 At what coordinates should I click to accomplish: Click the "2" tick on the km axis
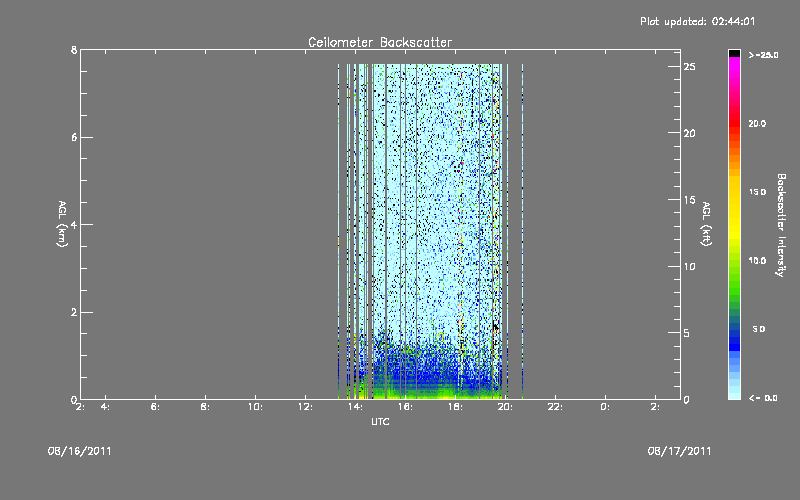point(74,312)
